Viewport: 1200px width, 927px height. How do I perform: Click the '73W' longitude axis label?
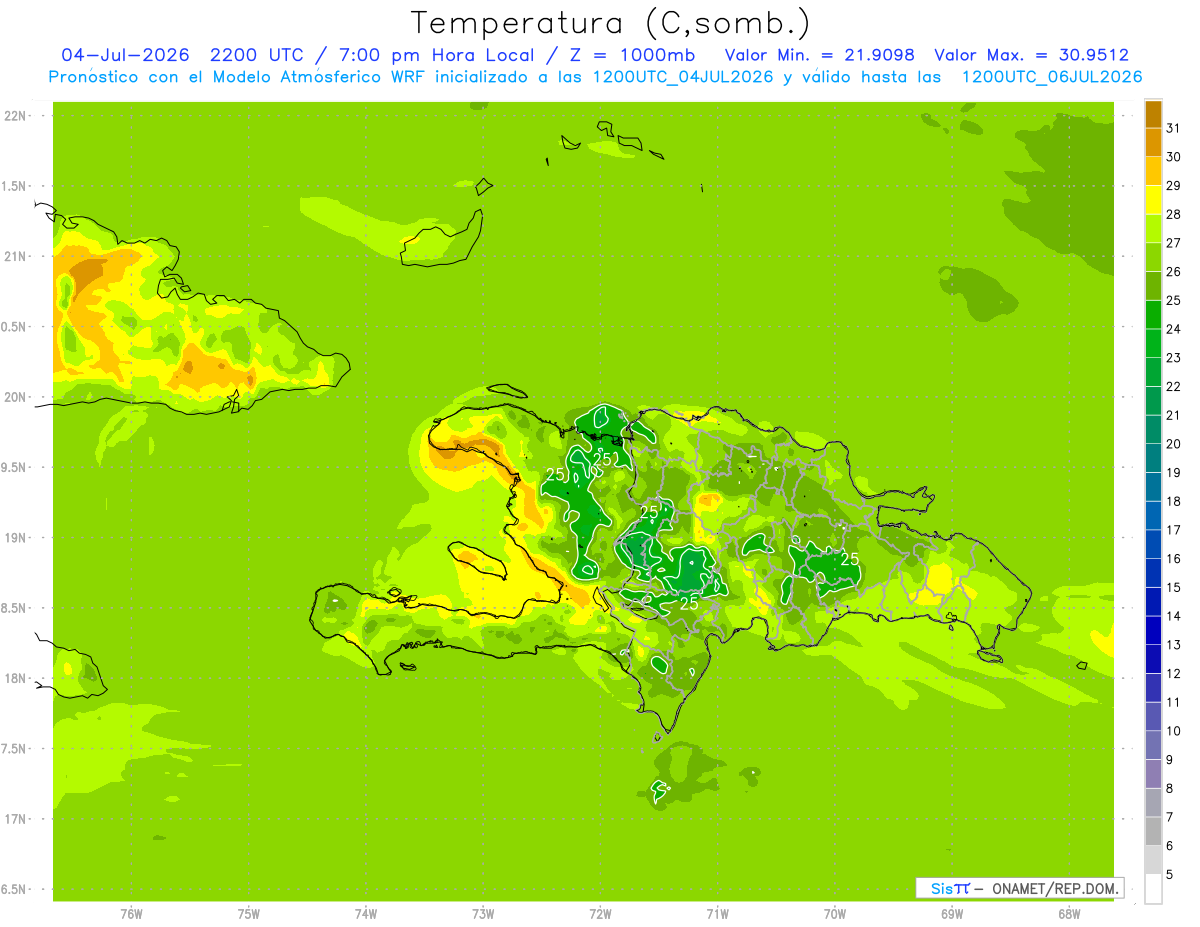(483, 914)
